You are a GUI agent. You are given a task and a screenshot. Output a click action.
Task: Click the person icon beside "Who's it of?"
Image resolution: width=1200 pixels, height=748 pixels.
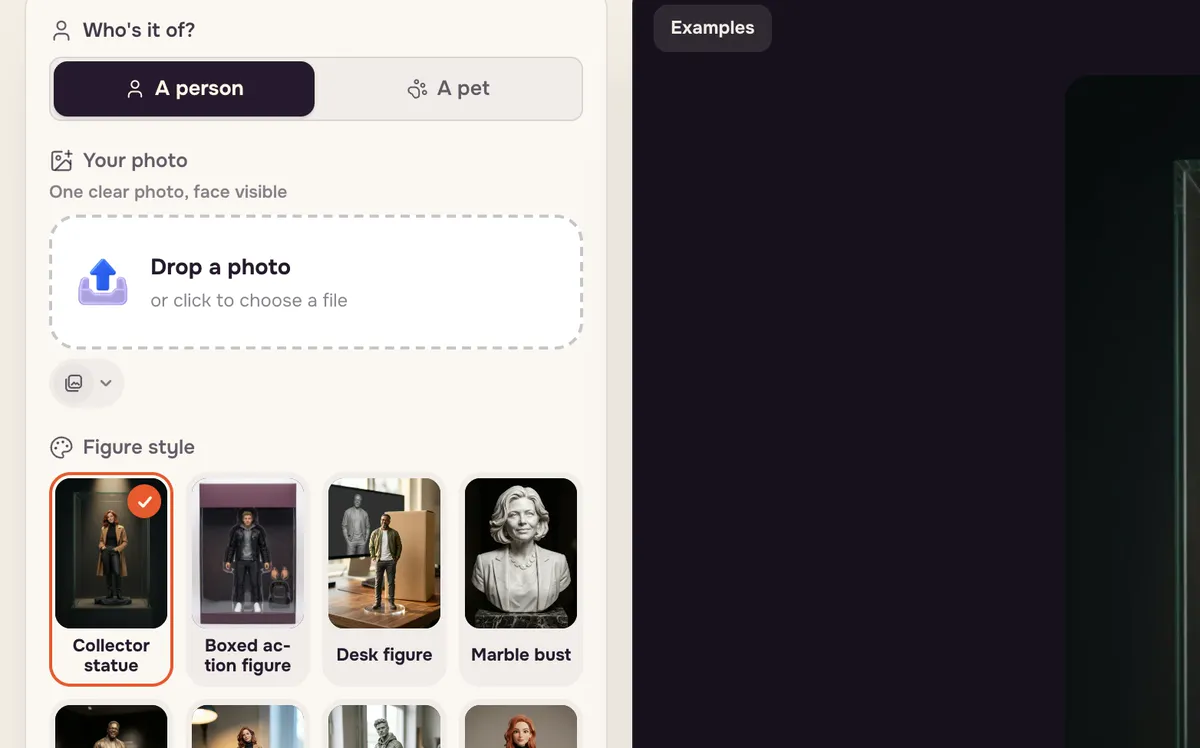62,31
